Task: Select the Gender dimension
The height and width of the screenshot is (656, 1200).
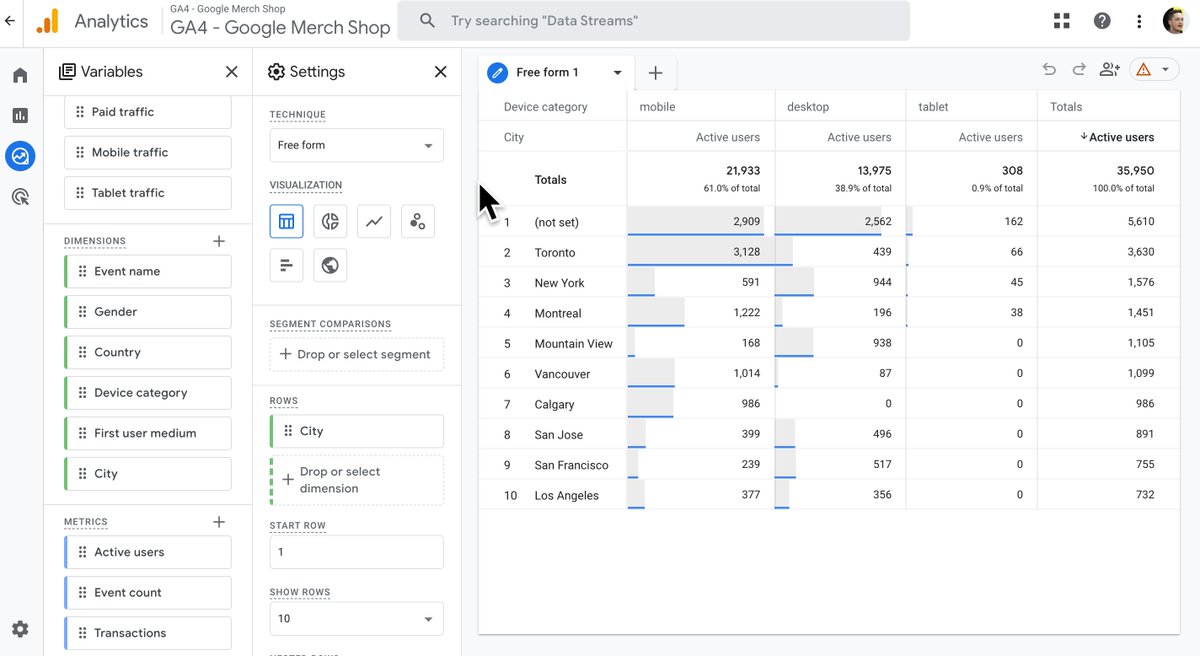Action: (x=148, y=312)
